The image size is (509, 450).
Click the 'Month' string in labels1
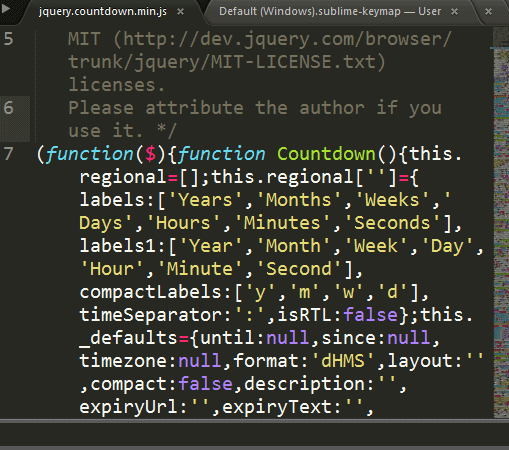click(x=293, y=246)
